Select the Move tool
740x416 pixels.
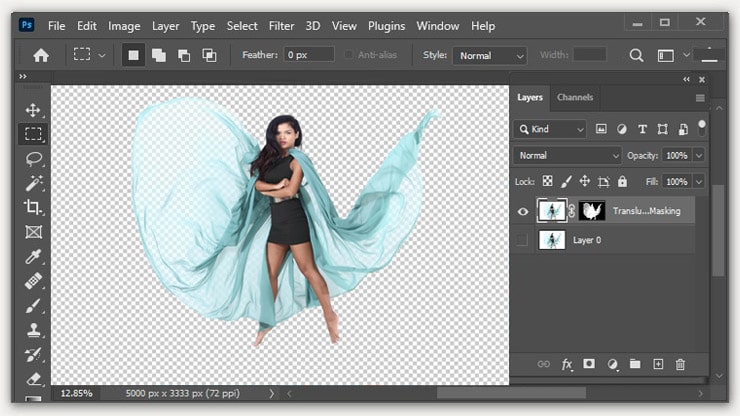[x=33, y=110]
